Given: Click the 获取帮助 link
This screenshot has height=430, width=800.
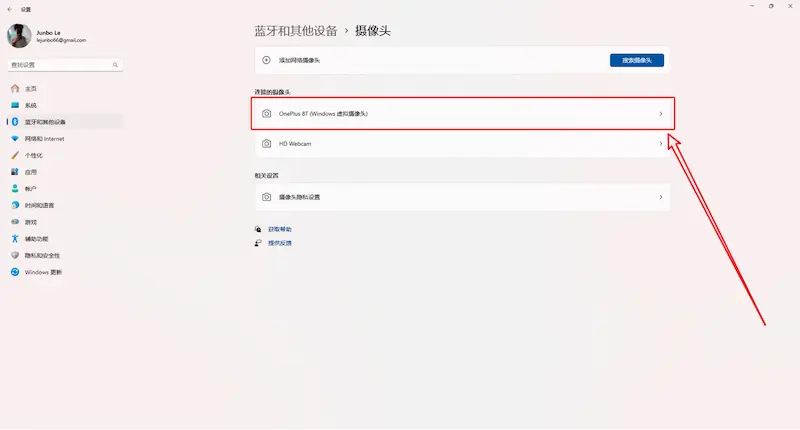Looking at the screenshot, I should (x=280, y=229).
